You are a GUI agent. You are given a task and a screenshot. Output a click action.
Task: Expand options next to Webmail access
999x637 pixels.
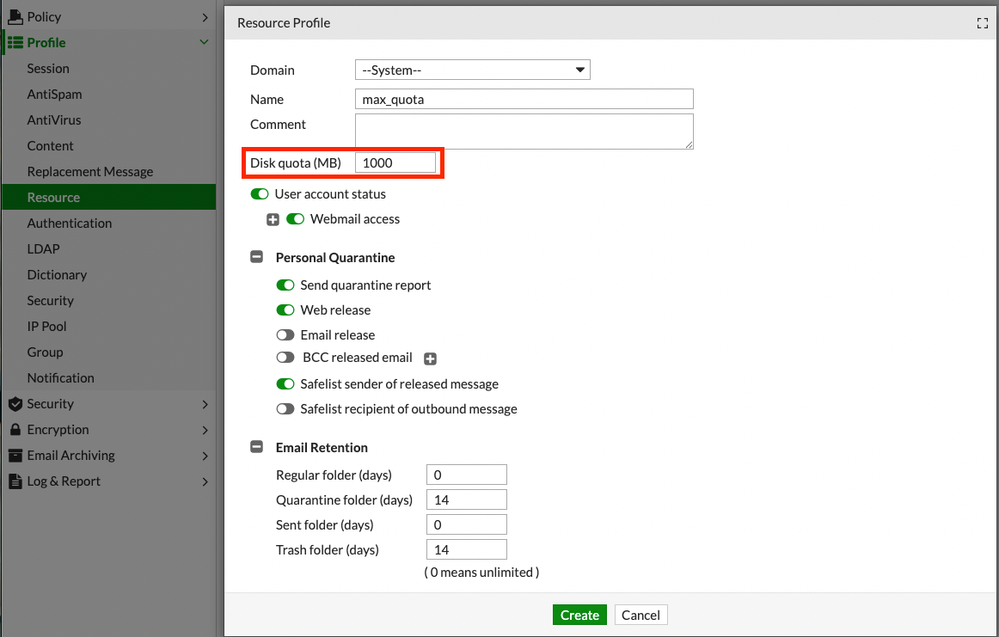[x=273, y=220]
